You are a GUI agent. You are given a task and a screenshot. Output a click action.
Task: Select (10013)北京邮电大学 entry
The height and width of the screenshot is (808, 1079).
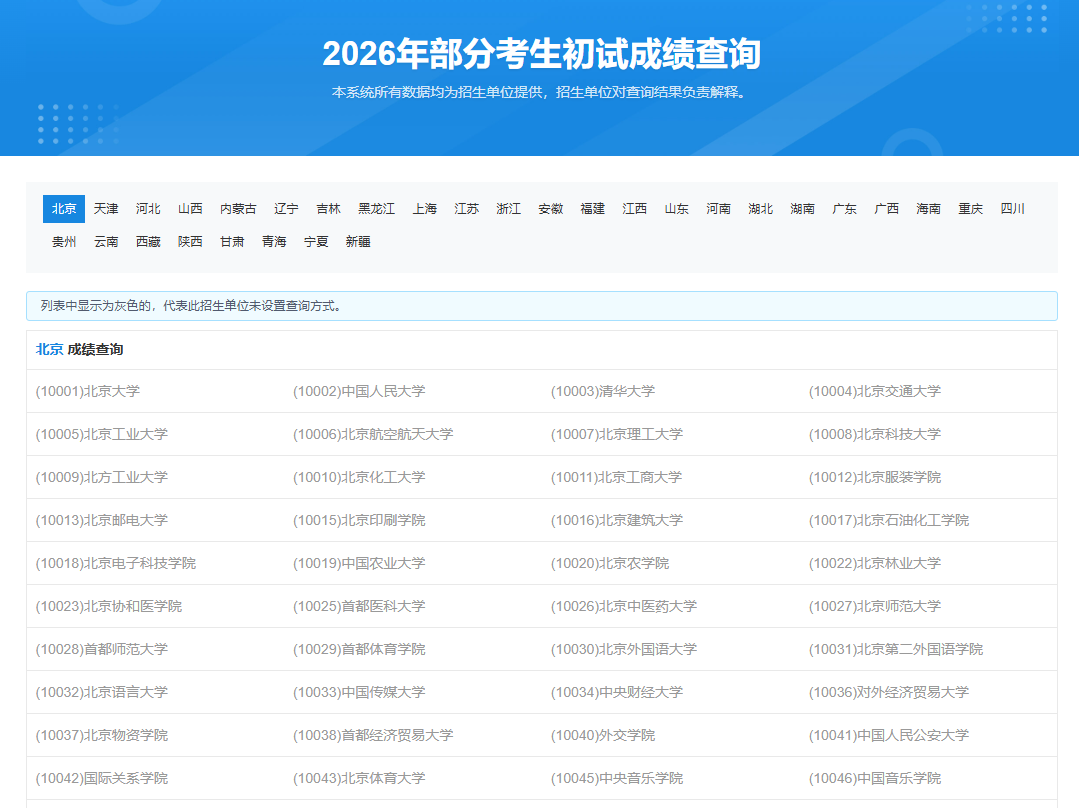click(102, 520)
